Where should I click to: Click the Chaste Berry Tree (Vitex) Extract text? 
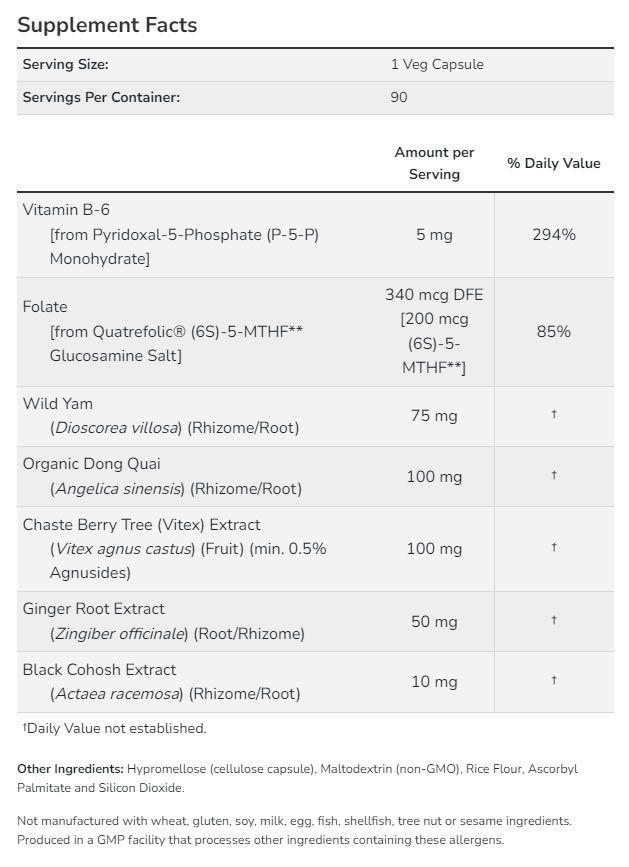pyautogui.click(x=141, y=524)
